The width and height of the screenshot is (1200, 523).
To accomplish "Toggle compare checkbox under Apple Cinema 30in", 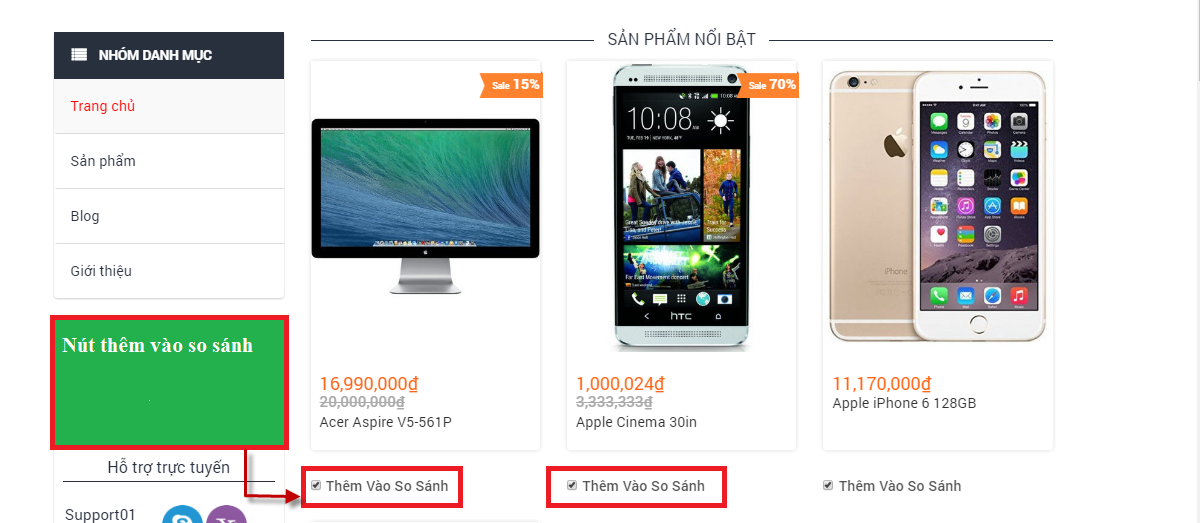I will [x=572, y=485].
